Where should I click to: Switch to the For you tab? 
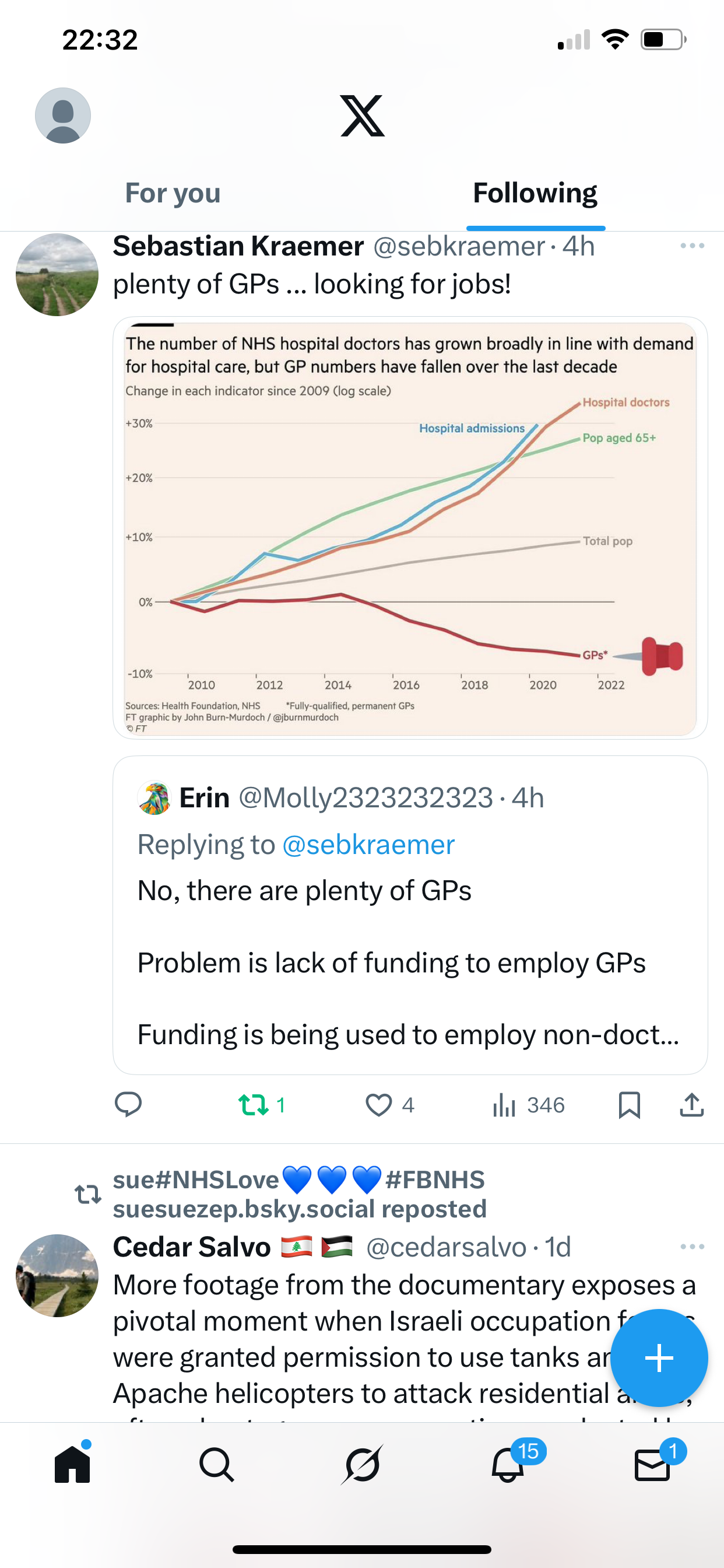pos(173,194)
